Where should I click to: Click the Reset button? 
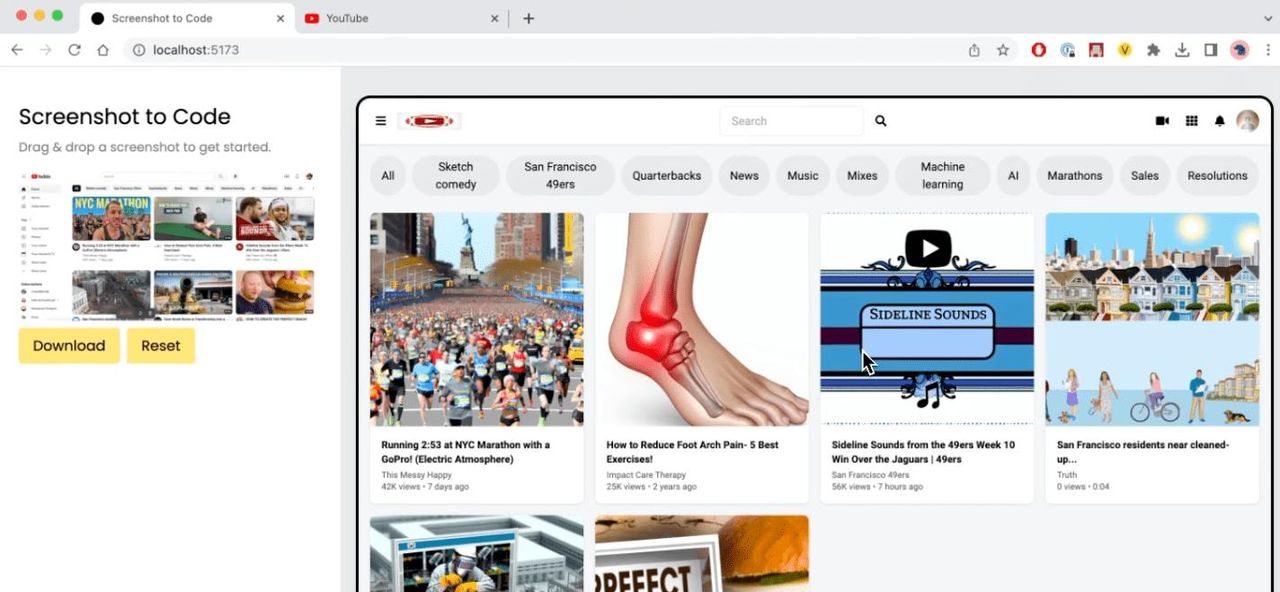click(160, 345)
